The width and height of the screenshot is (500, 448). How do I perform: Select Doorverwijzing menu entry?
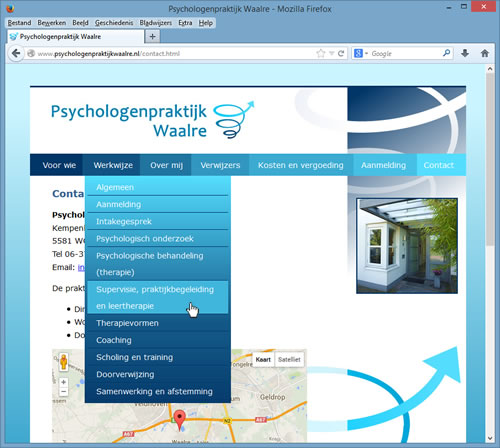click(x=157, y=374)
